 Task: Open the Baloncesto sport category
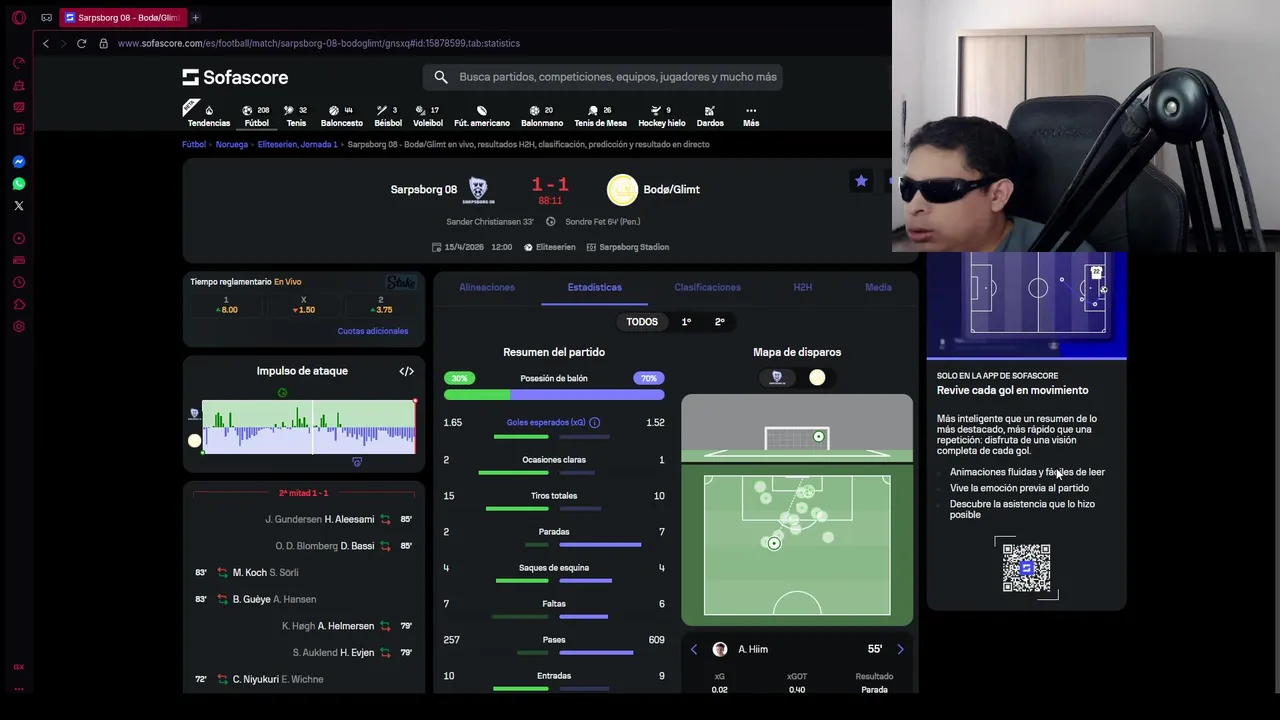coord(342,116)
